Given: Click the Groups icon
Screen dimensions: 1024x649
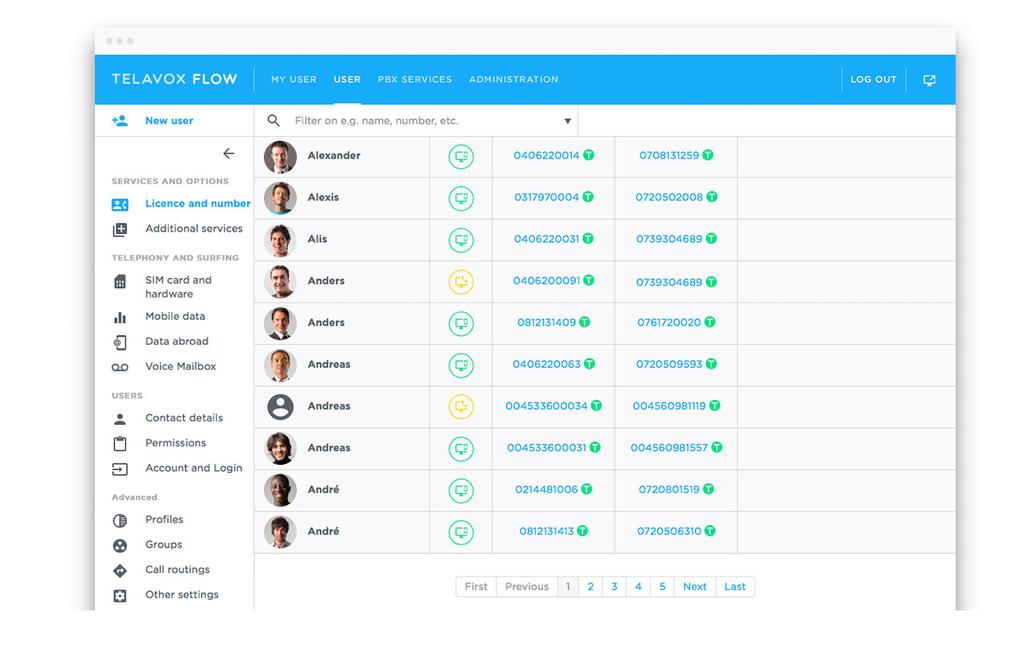Looking at the screenshot, I should tap(120, 546).
